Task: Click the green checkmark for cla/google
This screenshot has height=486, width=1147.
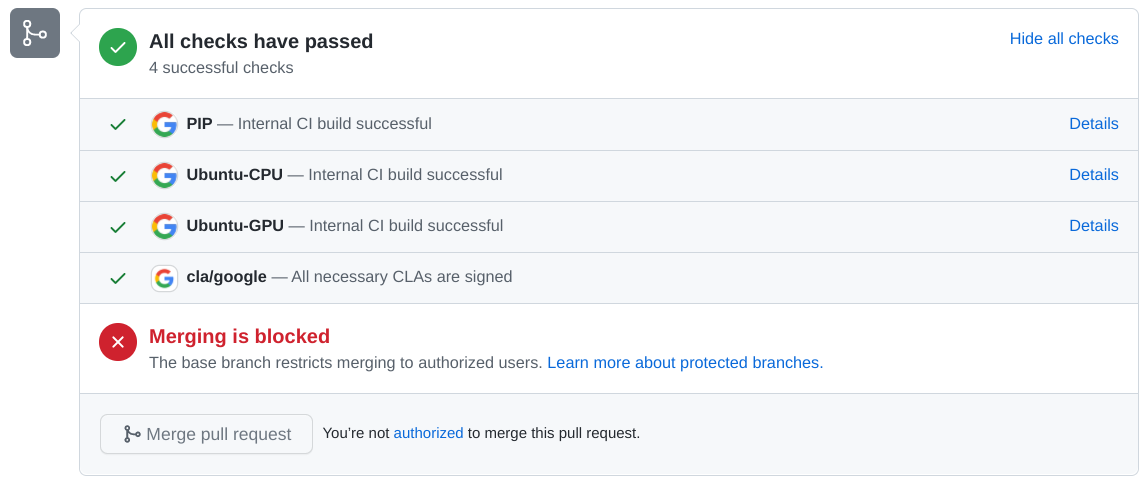Action: pos(118,277)
